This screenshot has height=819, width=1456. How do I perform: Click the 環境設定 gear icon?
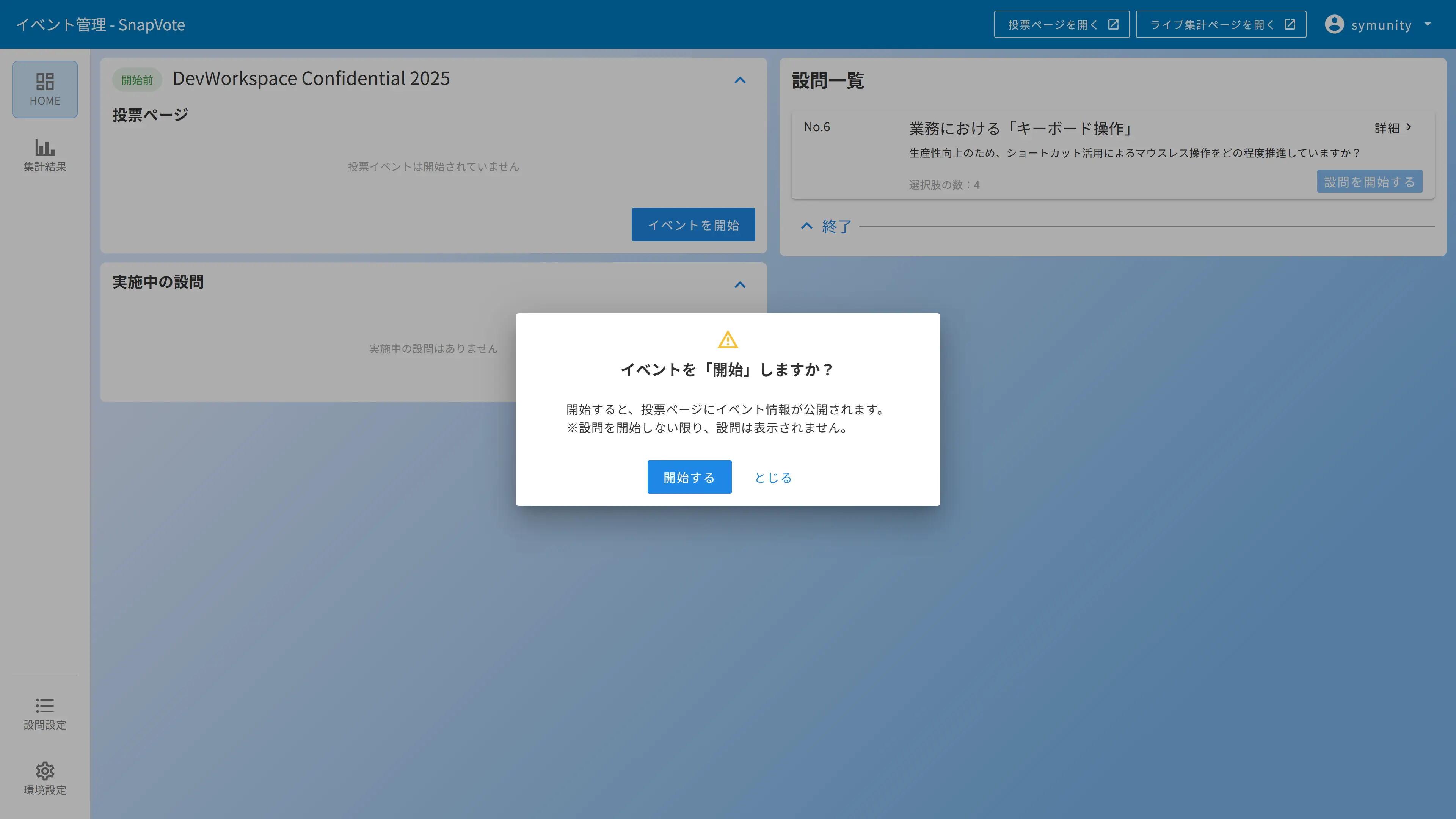45,771
